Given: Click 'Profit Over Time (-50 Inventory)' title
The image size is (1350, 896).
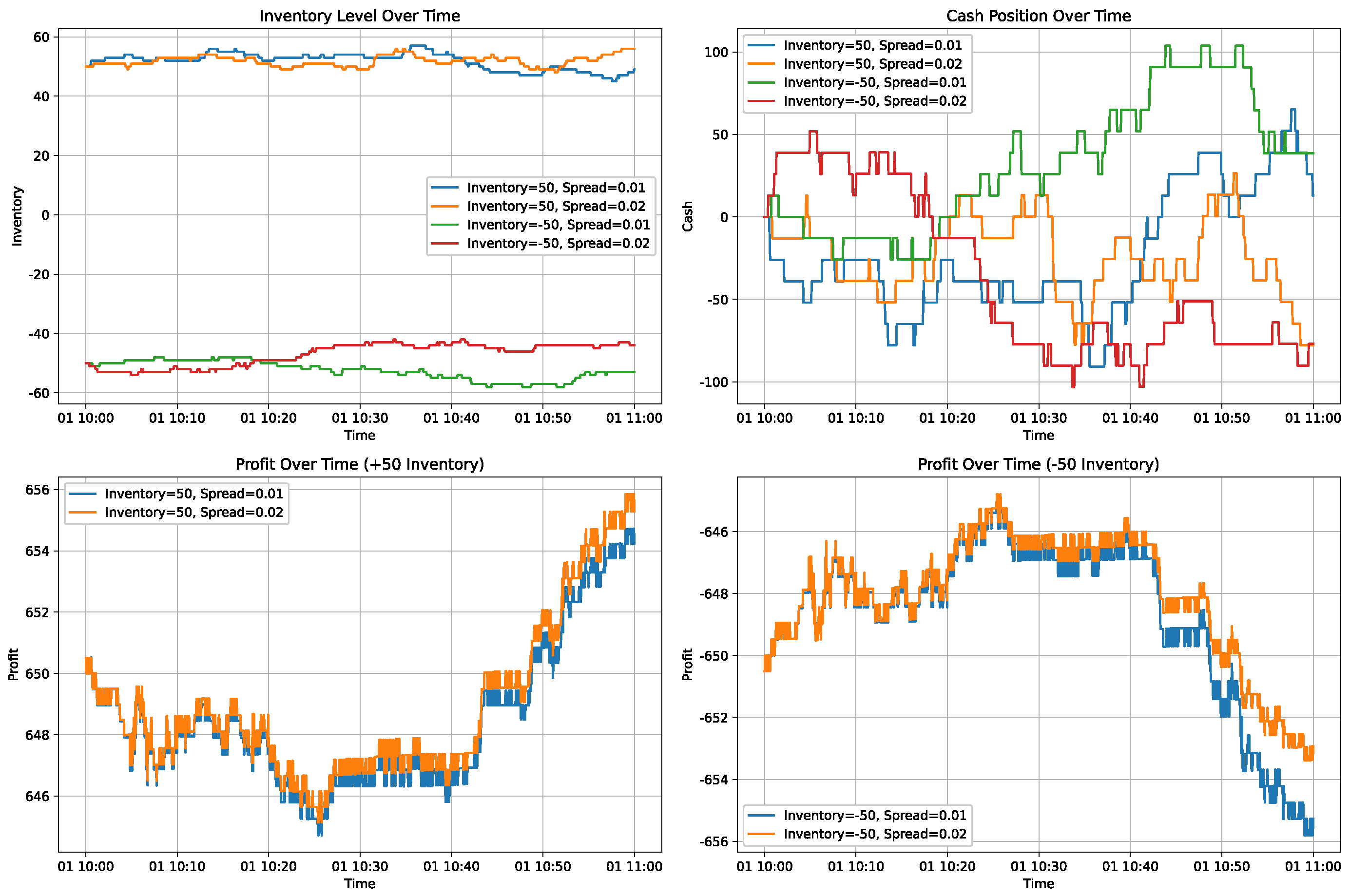Looking at the screenshot, I should pyautogui.click(x=1038, y=464).
